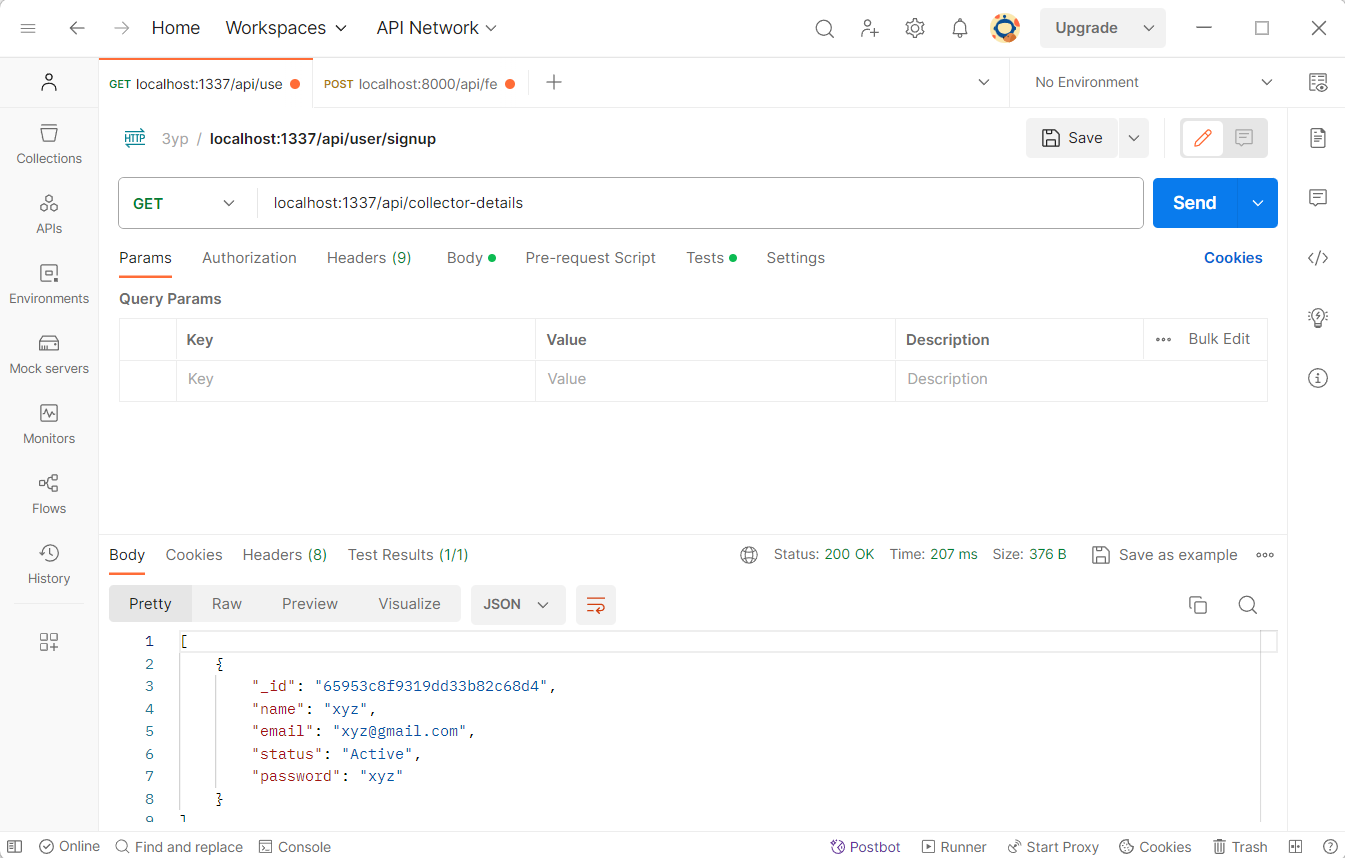
Task: View Test Results (1/1) tab
Action: [x=408, y=555]
